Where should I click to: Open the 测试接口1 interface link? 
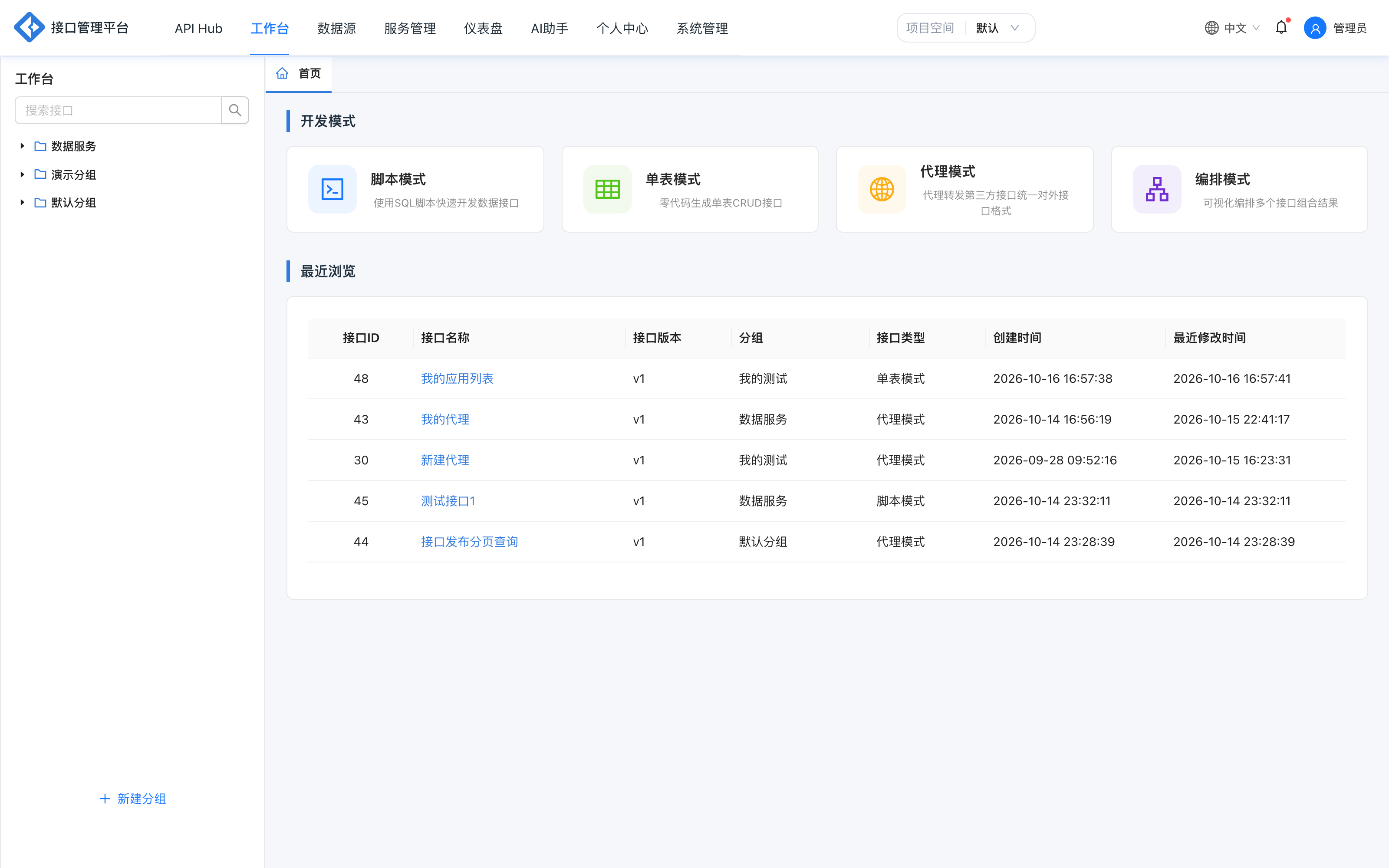tap(448, 501)
